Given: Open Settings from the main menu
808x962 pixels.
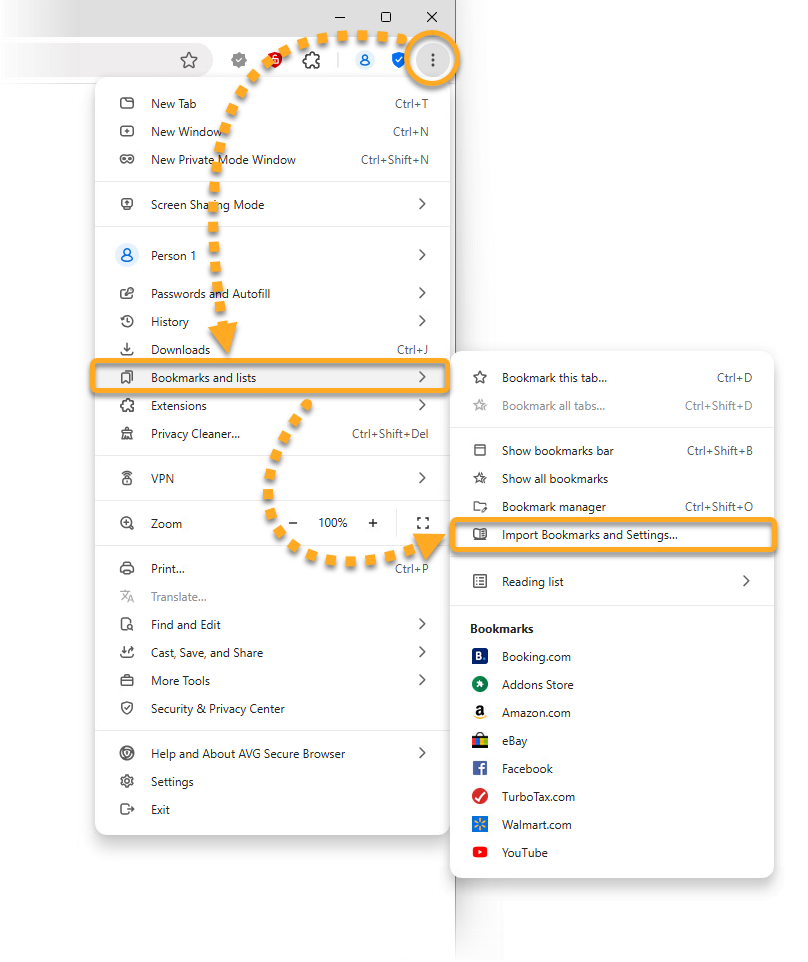Looking at the screenshot, I should 172,782.
